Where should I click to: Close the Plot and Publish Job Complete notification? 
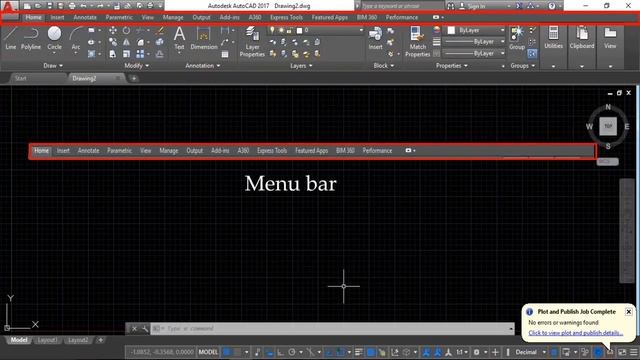click(629, 312)
